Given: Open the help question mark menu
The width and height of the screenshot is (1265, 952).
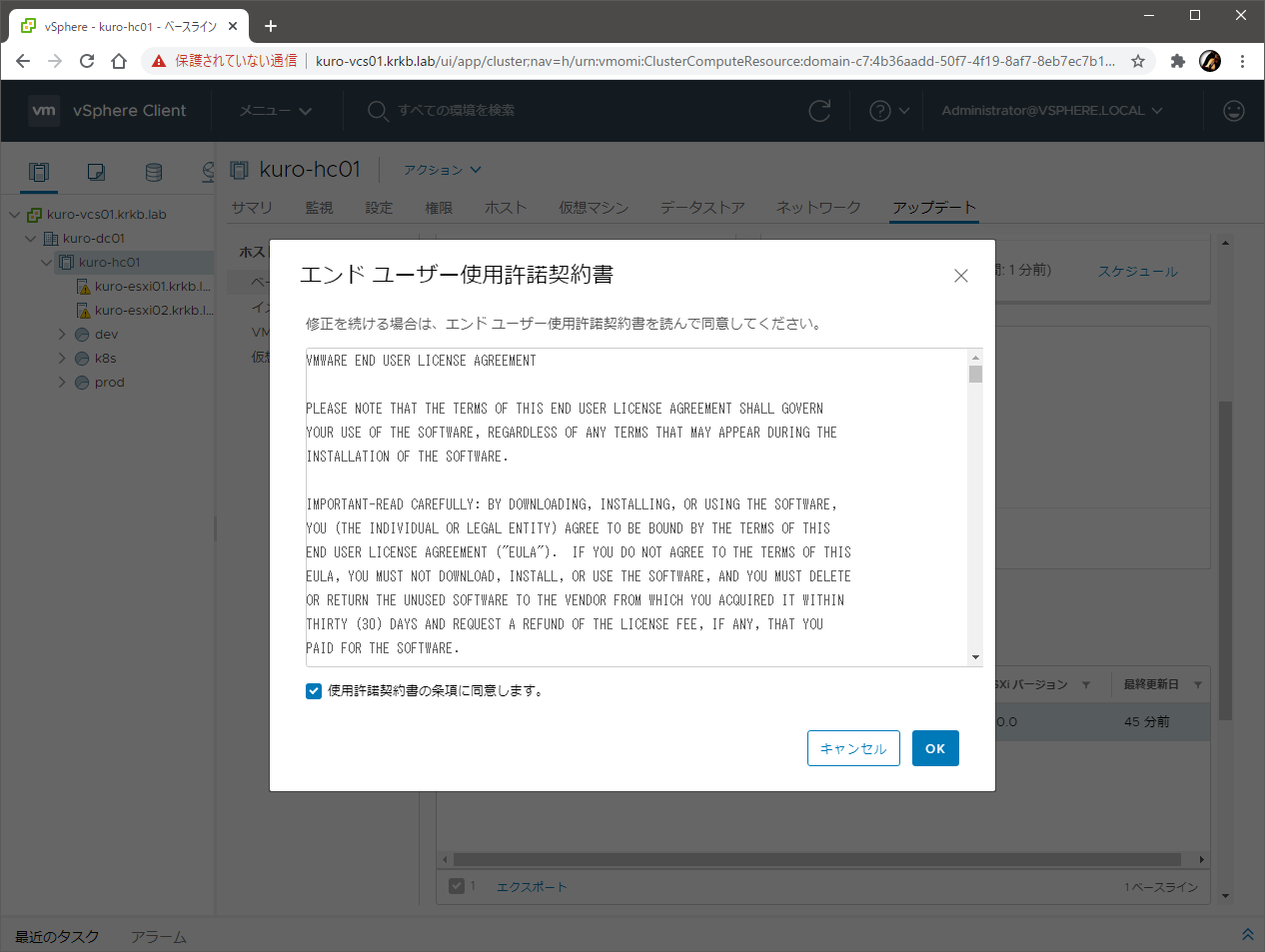Looking at the screenshot, I should click(x=888, y=111).
